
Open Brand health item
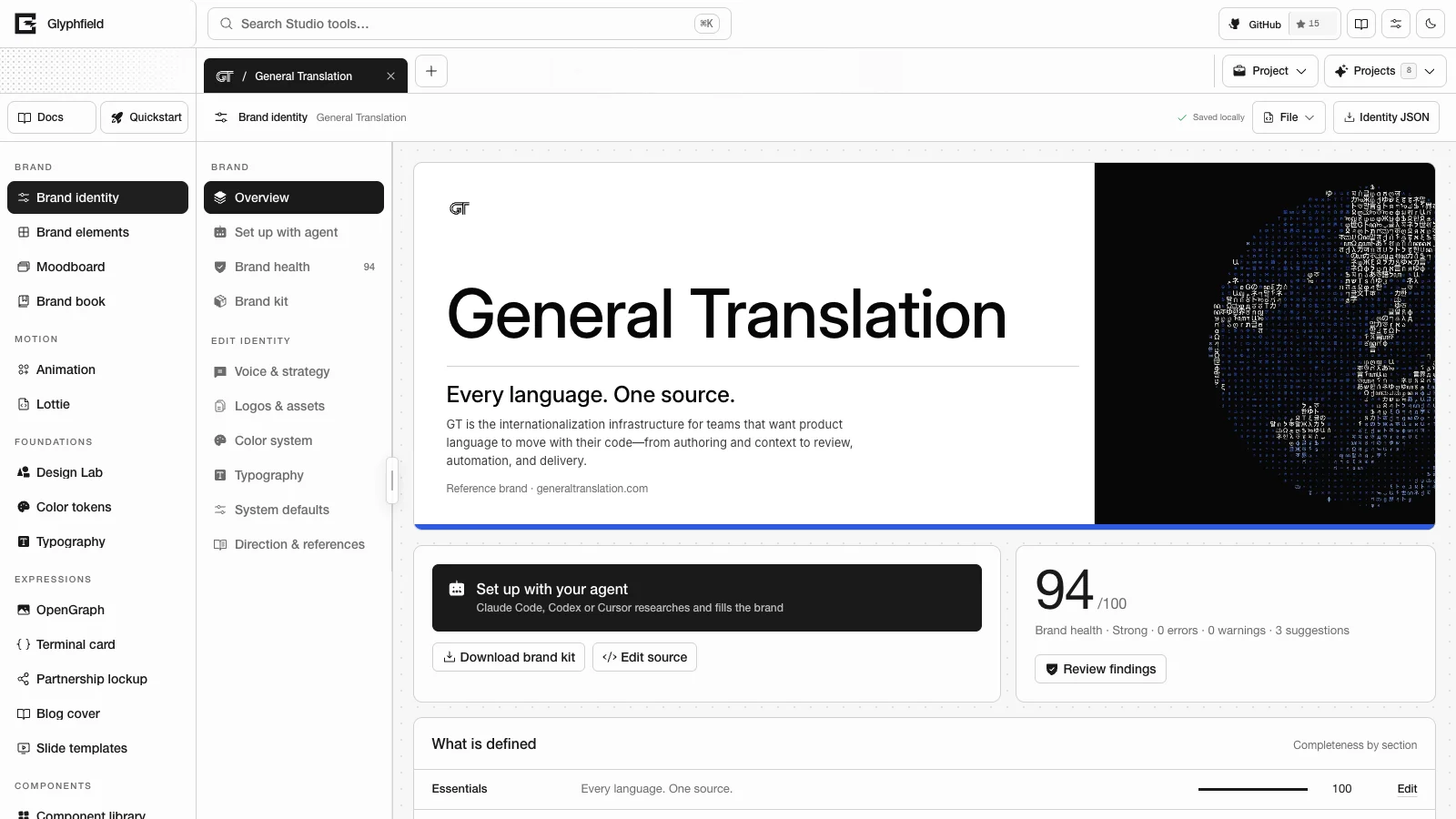[294, 267]
